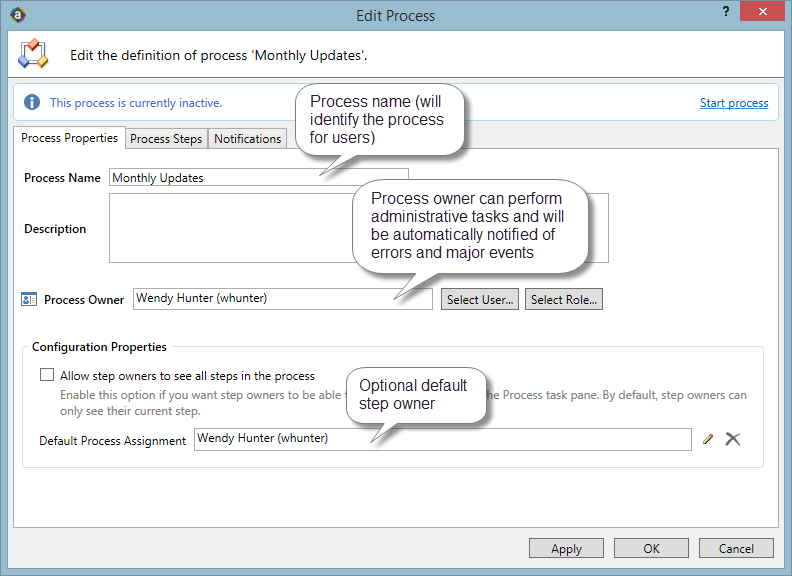Click the Start process link
The image size is (792, 576).
(x=733, y=103)
